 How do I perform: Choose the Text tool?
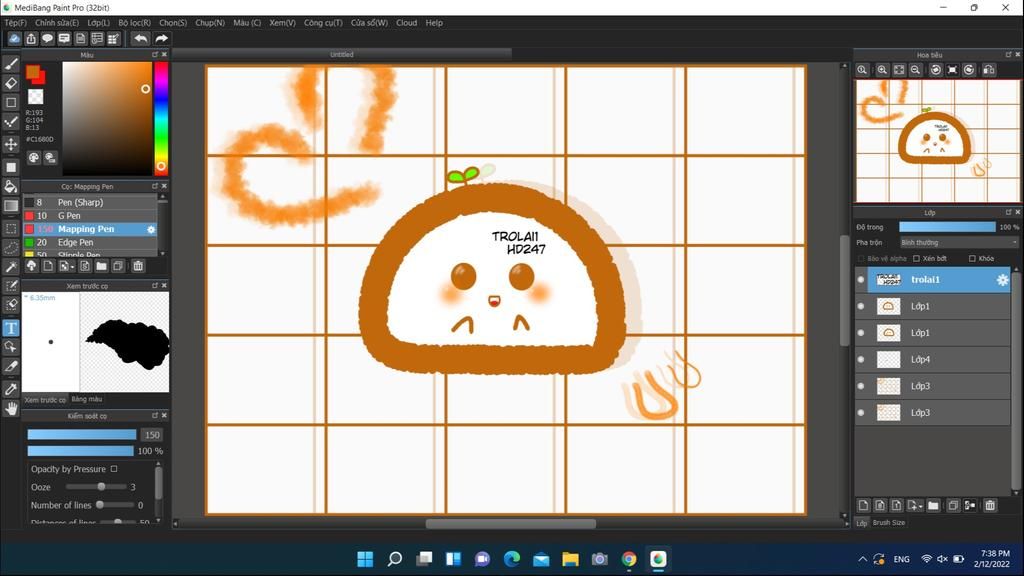pos(11,328)
